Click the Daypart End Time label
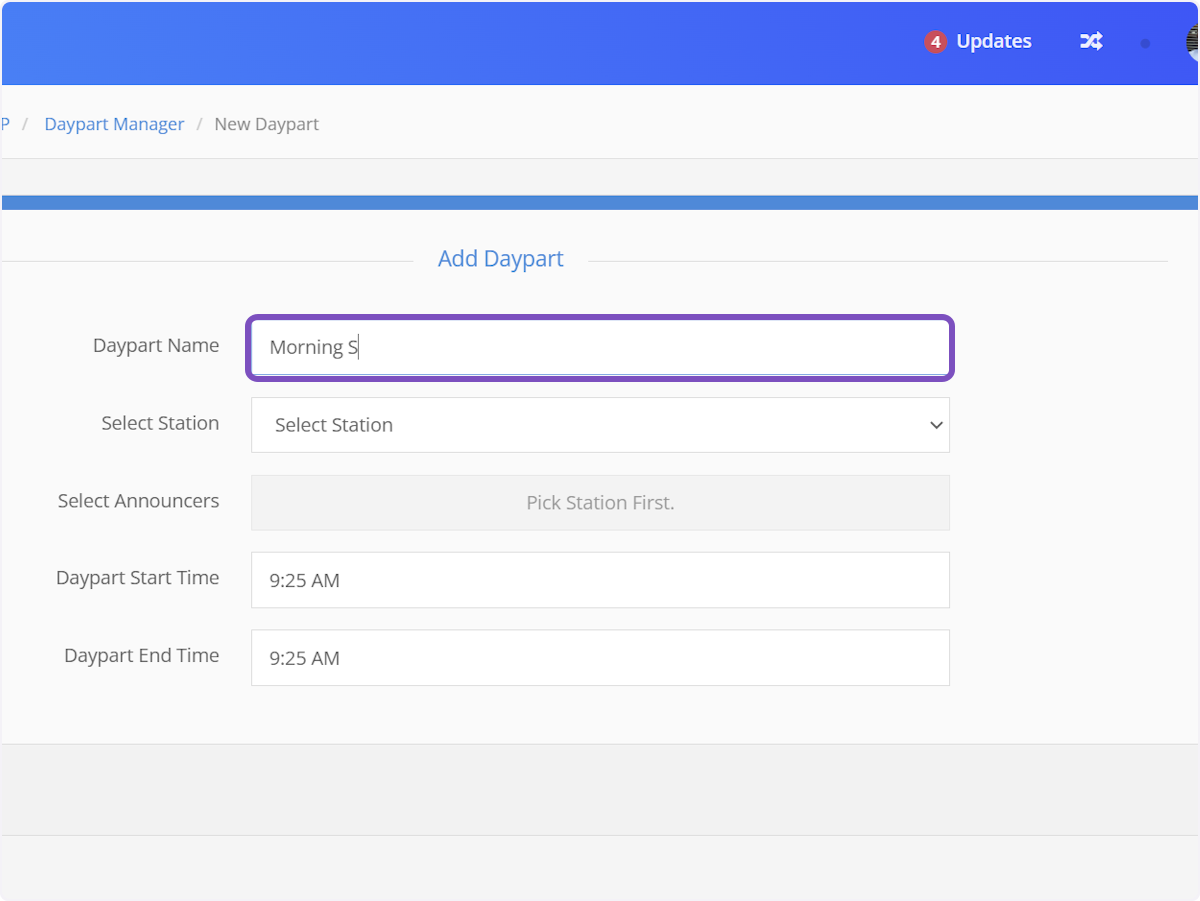The image size is (1200, 901). (141, 656)
